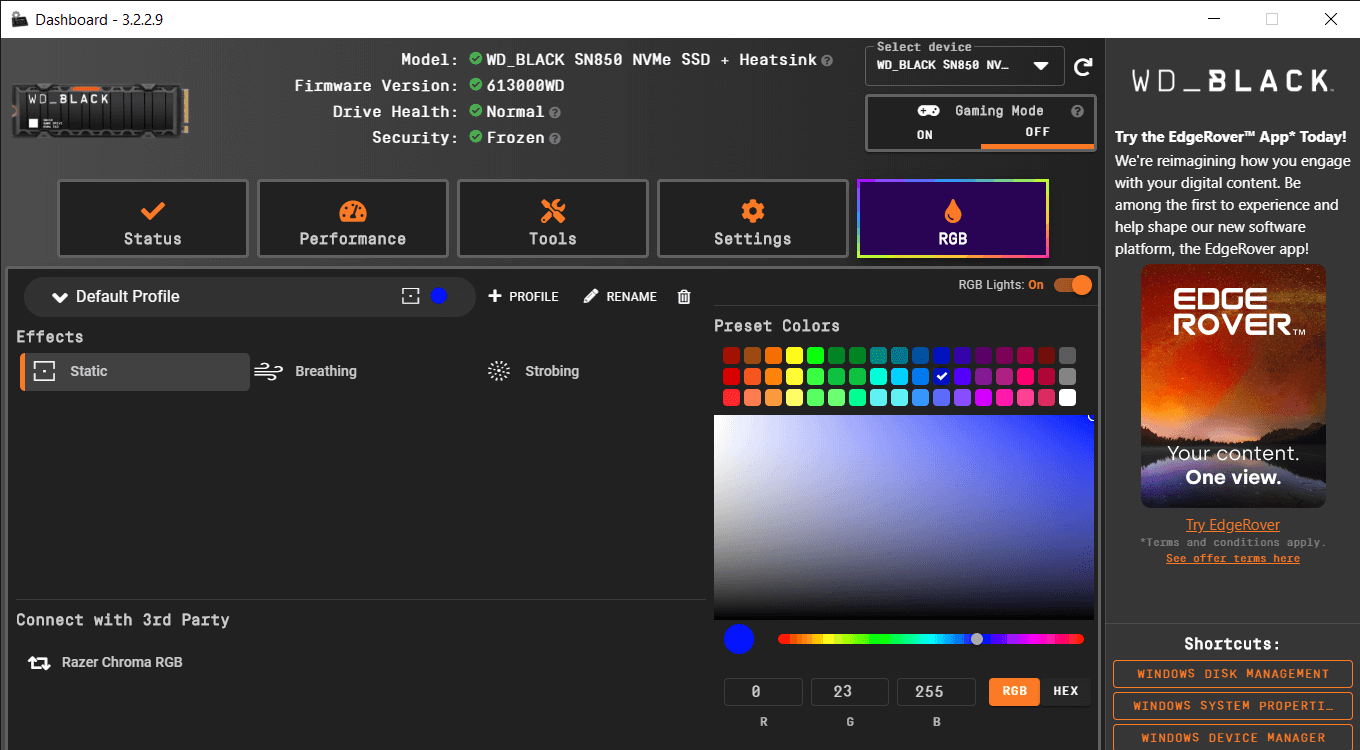Pick the bright yellow swatch in the top row
Viewport: 1360px width, 750px height.
point(794,355)
